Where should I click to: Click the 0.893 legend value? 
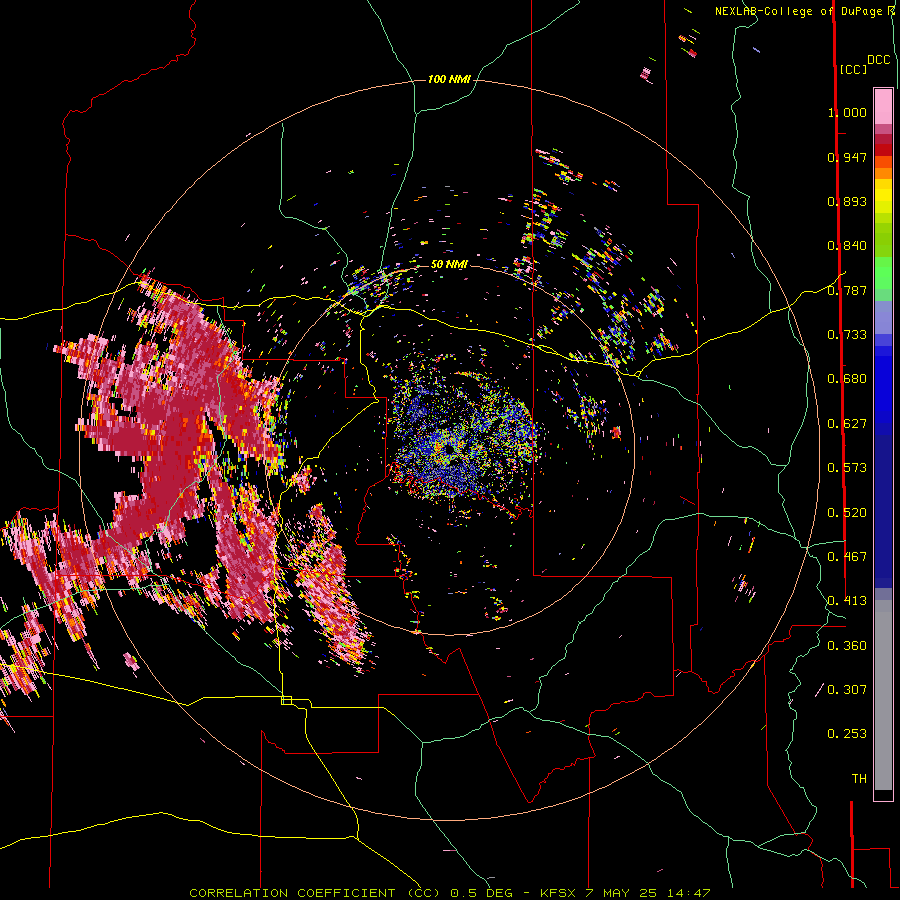(x=847, y=201)
